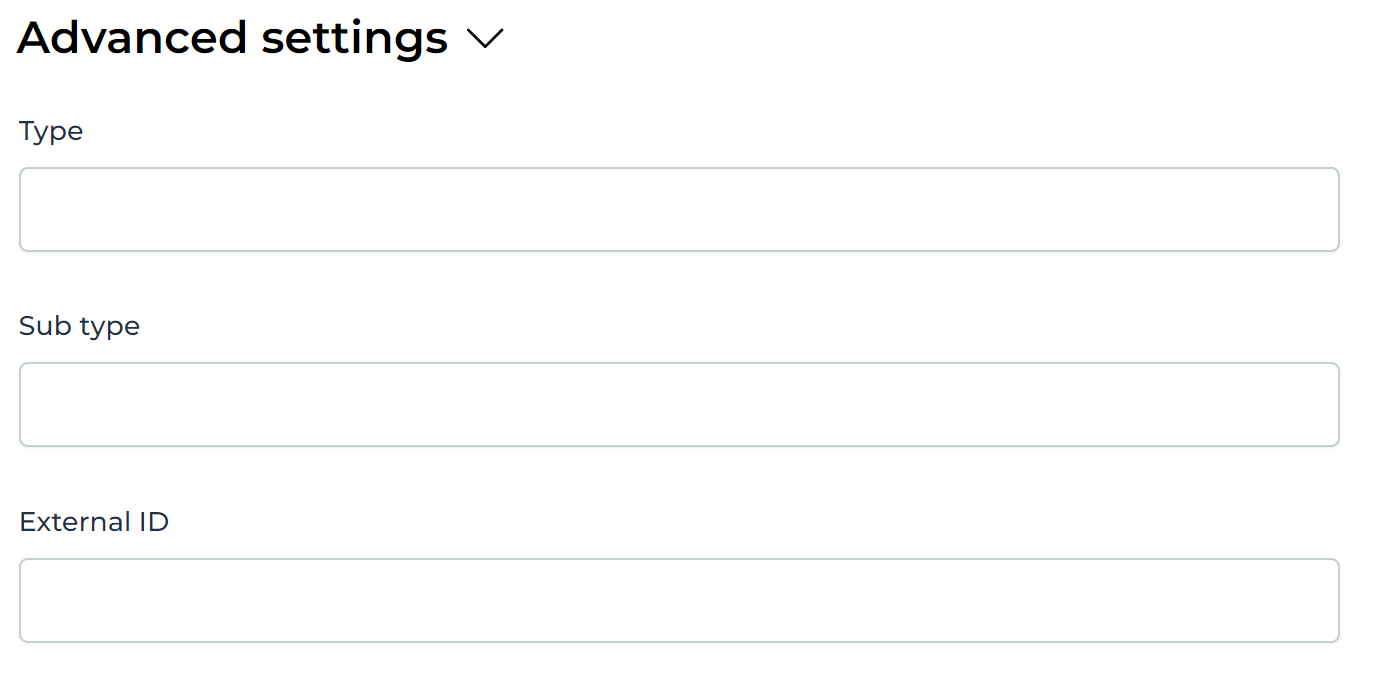Focus the input below the Sub type label

tap(679, 404)
